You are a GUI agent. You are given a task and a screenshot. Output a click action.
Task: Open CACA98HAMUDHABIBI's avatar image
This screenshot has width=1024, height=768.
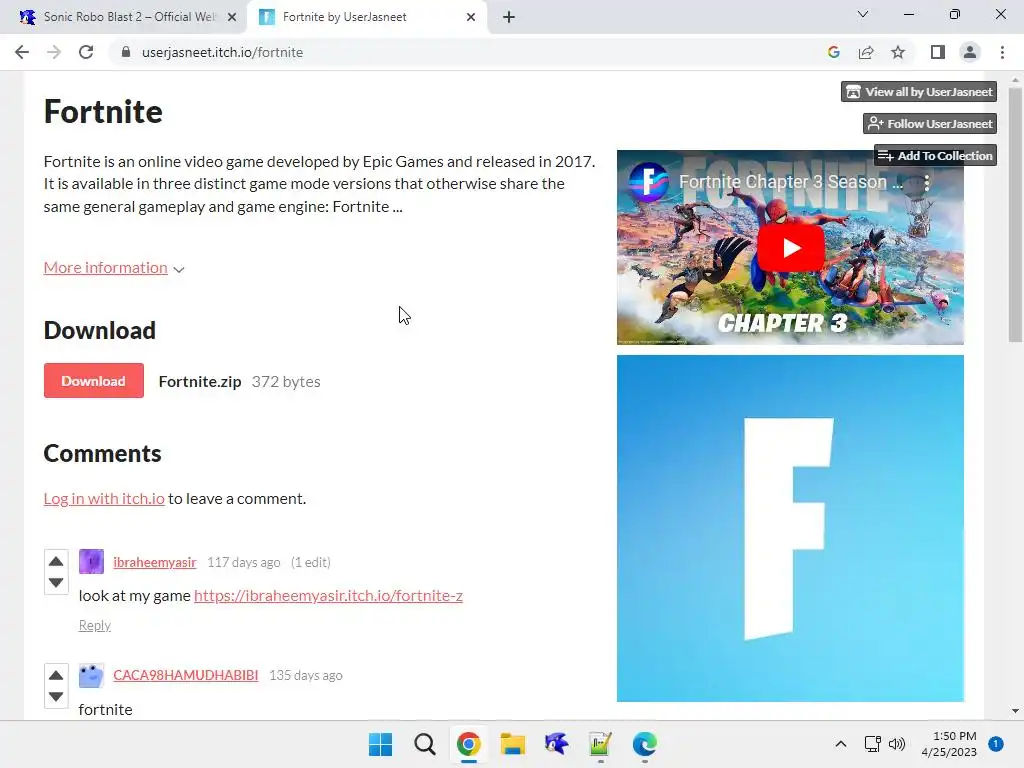(91, 675)
